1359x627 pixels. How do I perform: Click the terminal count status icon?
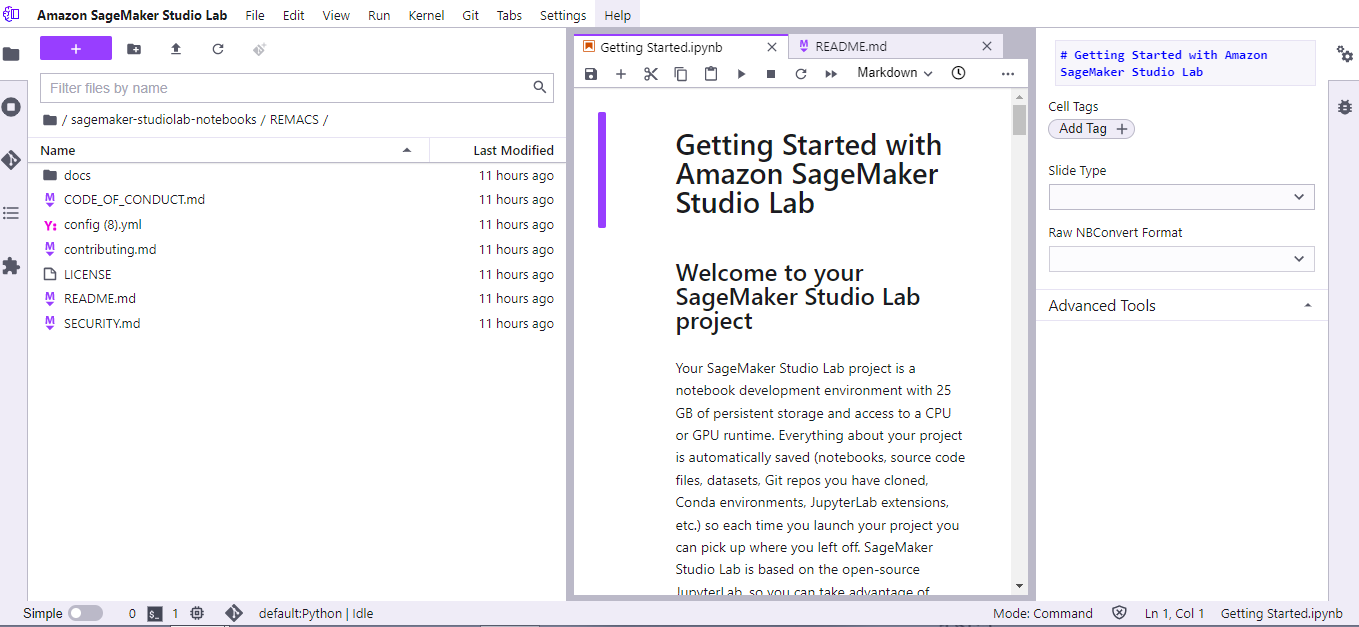(x=155, y=613)
